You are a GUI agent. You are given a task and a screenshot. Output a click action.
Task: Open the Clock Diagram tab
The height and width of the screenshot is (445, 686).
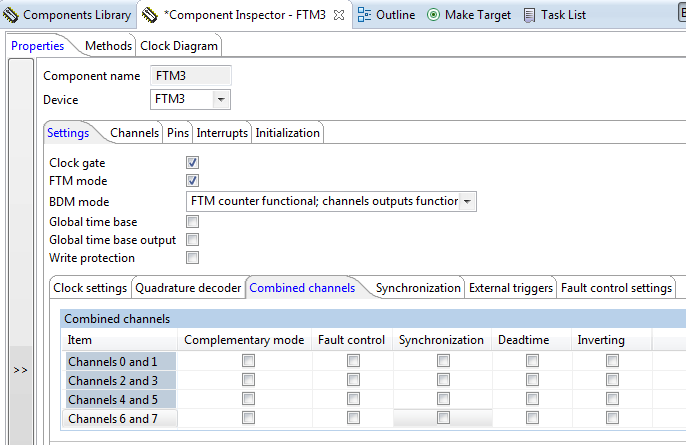[179, 46]
